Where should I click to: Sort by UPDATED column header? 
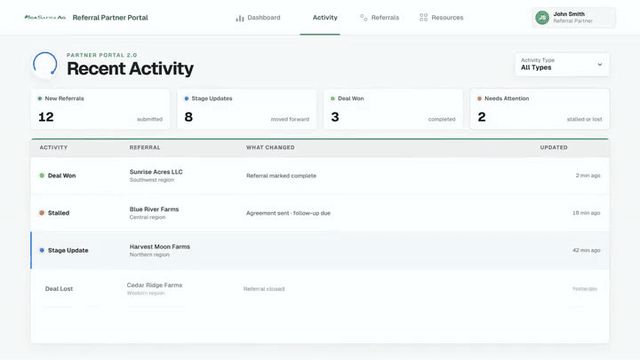pos(553,147)
